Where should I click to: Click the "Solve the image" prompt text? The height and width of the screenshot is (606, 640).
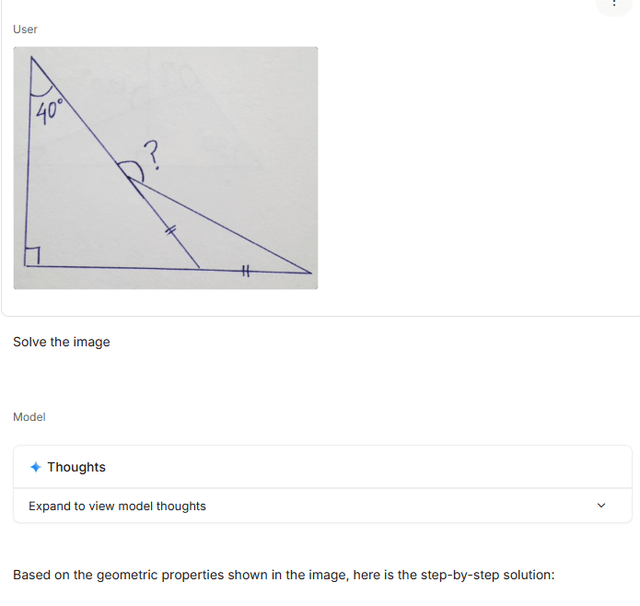coord(62,342)
